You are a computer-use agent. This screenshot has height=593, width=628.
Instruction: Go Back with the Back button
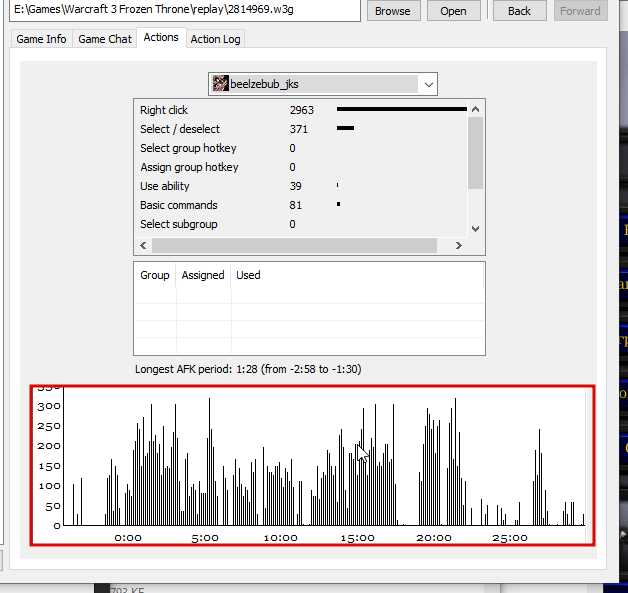click(519, 11)
